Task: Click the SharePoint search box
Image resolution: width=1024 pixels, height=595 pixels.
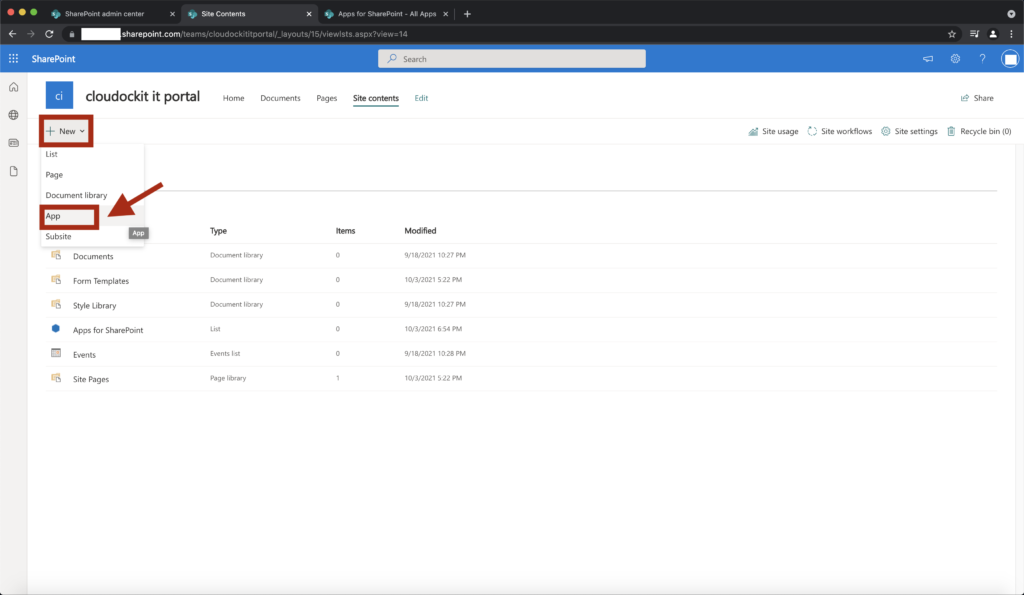Action: tap(512, 59)
